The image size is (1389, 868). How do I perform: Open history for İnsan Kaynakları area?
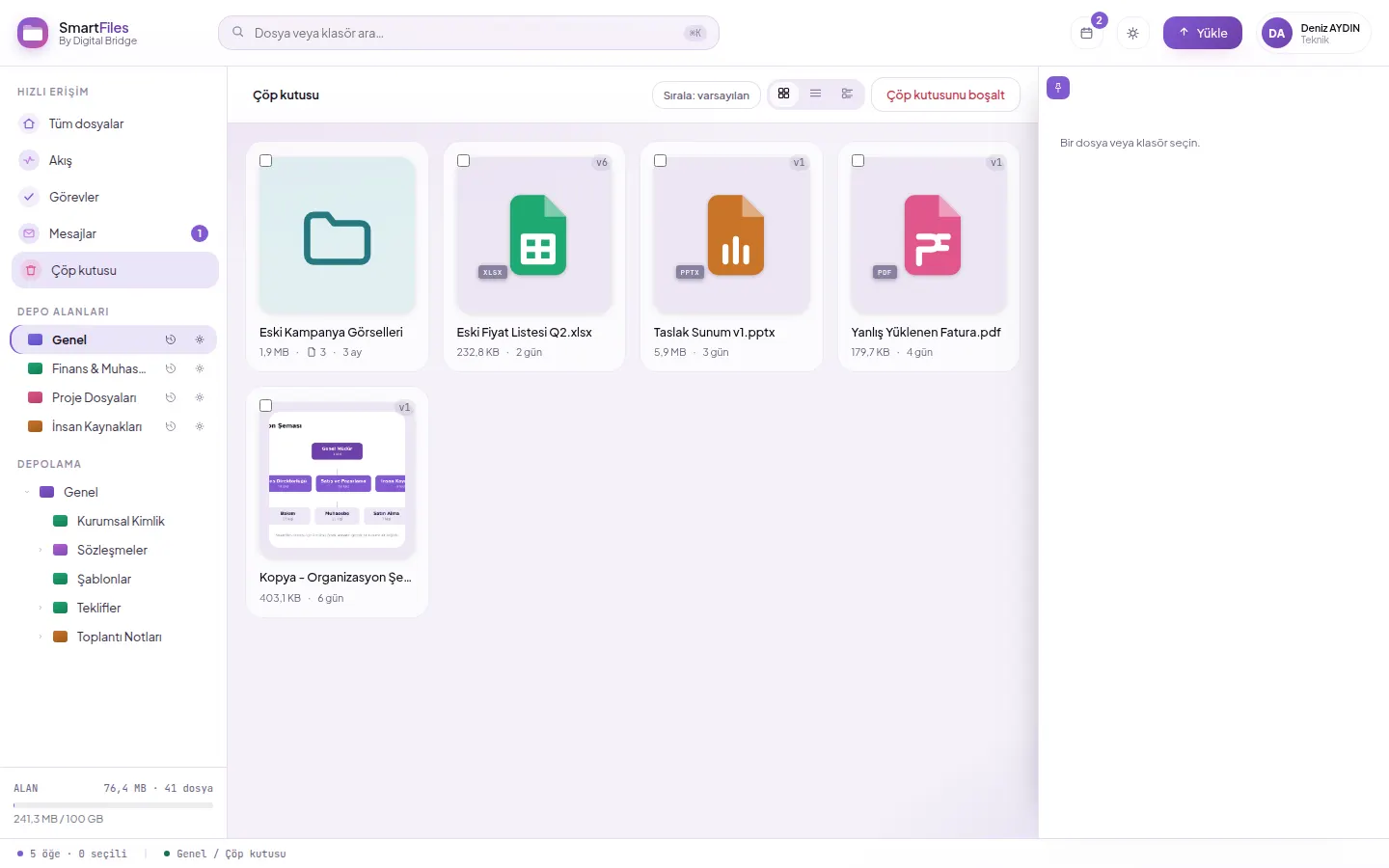[171, 426]
